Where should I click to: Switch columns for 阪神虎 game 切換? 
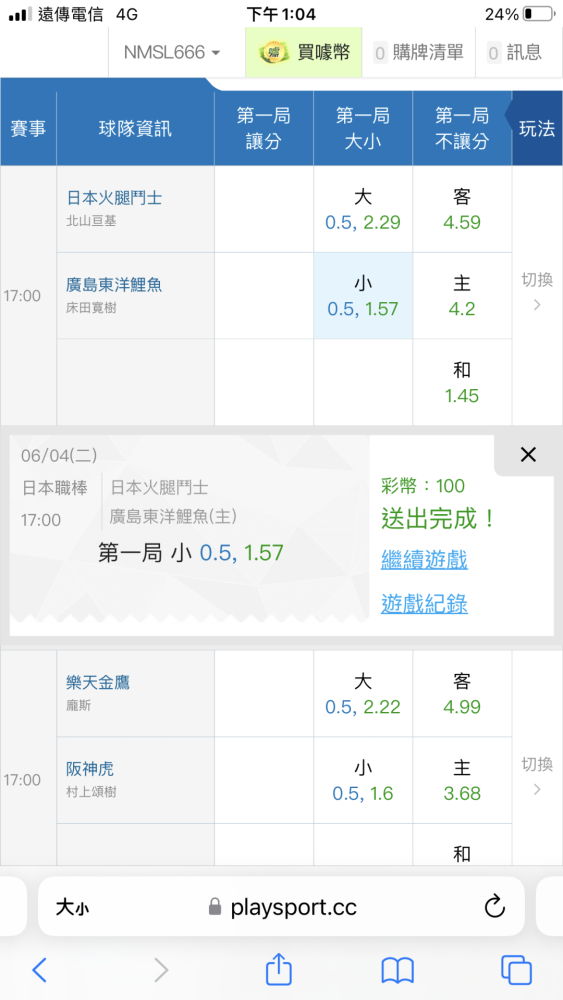[537, 777]
